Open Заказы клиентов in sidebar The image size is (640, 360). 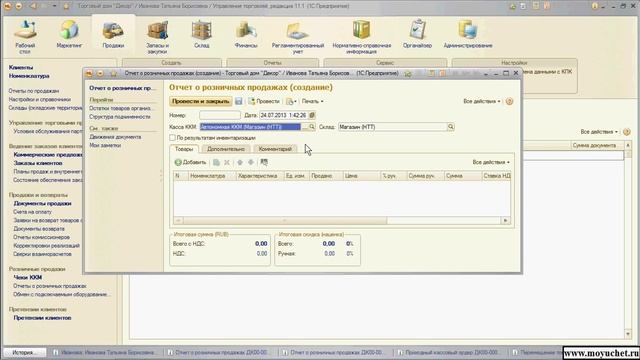coord(38,163)
